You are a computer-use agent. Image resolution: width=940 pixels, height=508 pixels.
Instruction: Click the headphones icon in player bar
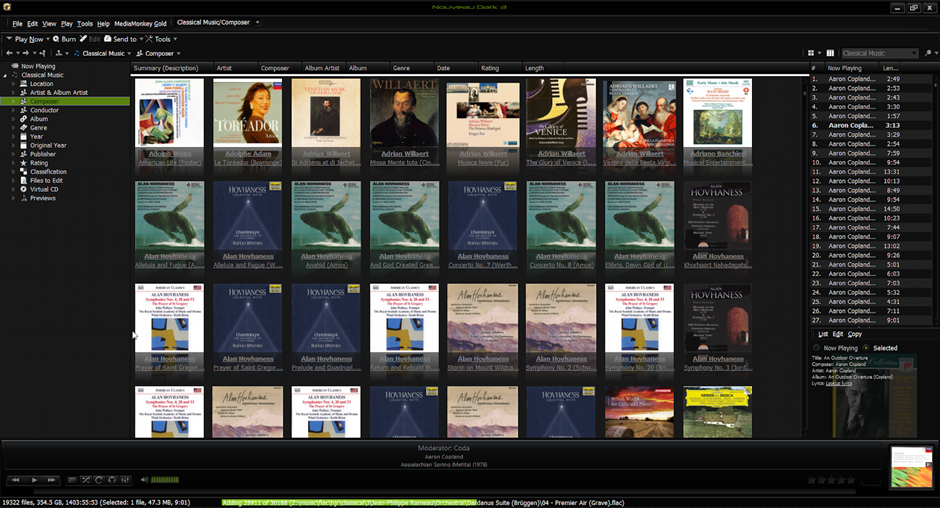pos(112,480)
